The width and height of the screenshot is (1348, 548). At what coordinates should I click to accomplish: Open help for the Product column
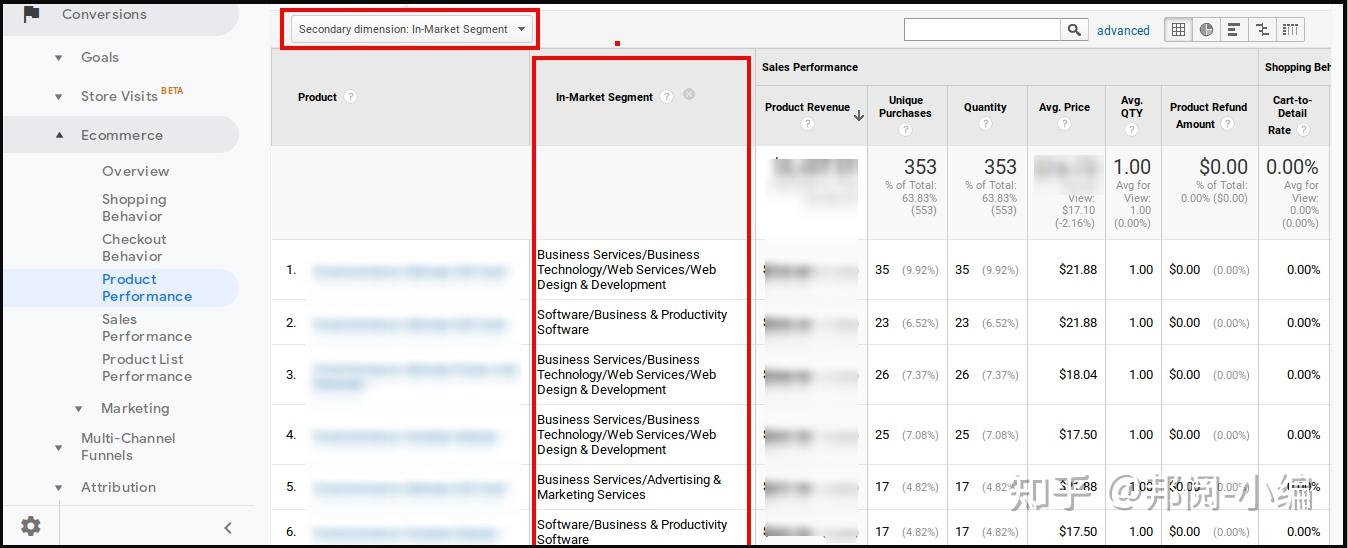[350, 97]
